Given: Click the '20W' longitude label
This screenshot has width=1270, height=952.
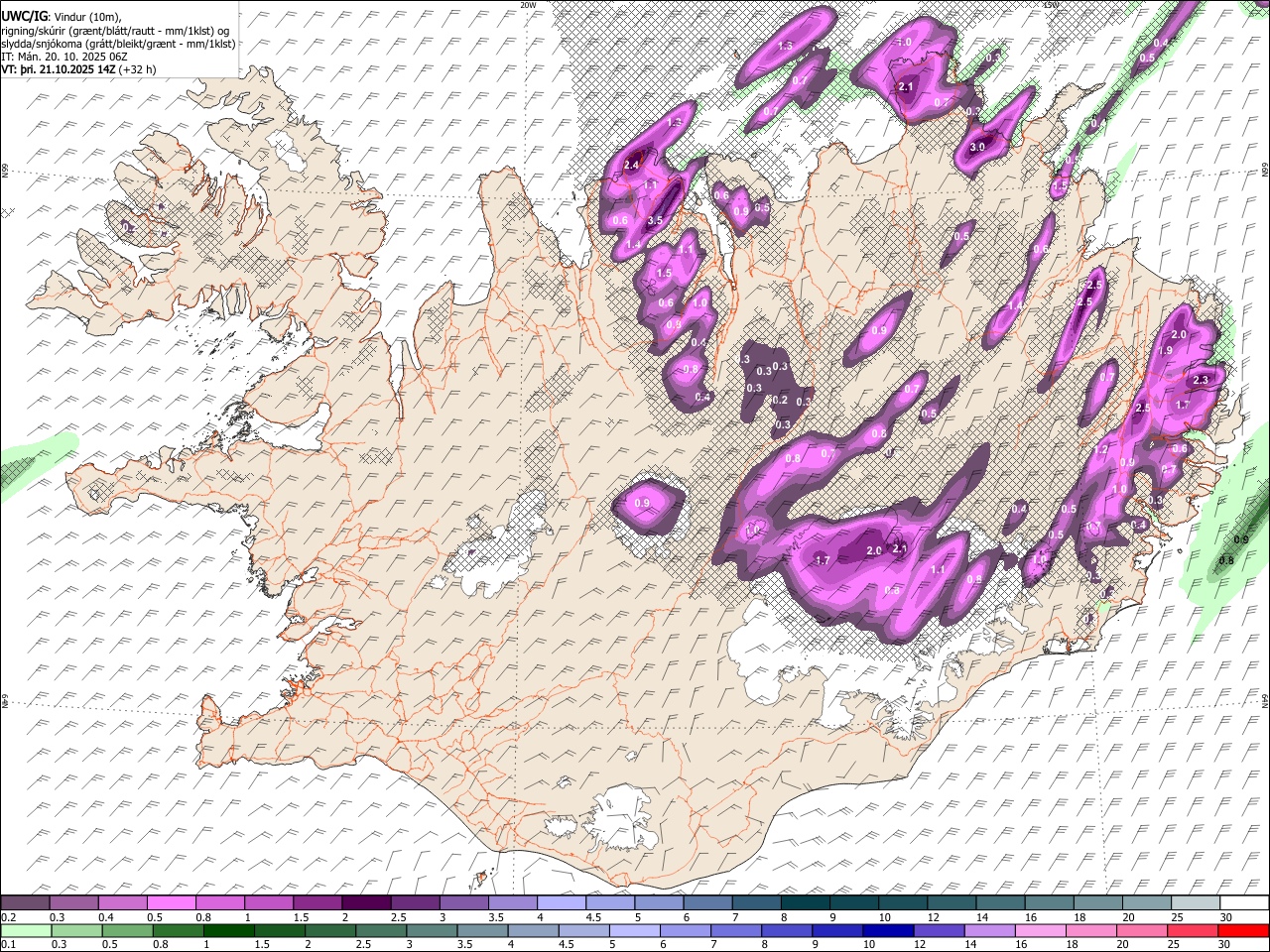Looking at the screenshot, I should (x=528, y=5).
